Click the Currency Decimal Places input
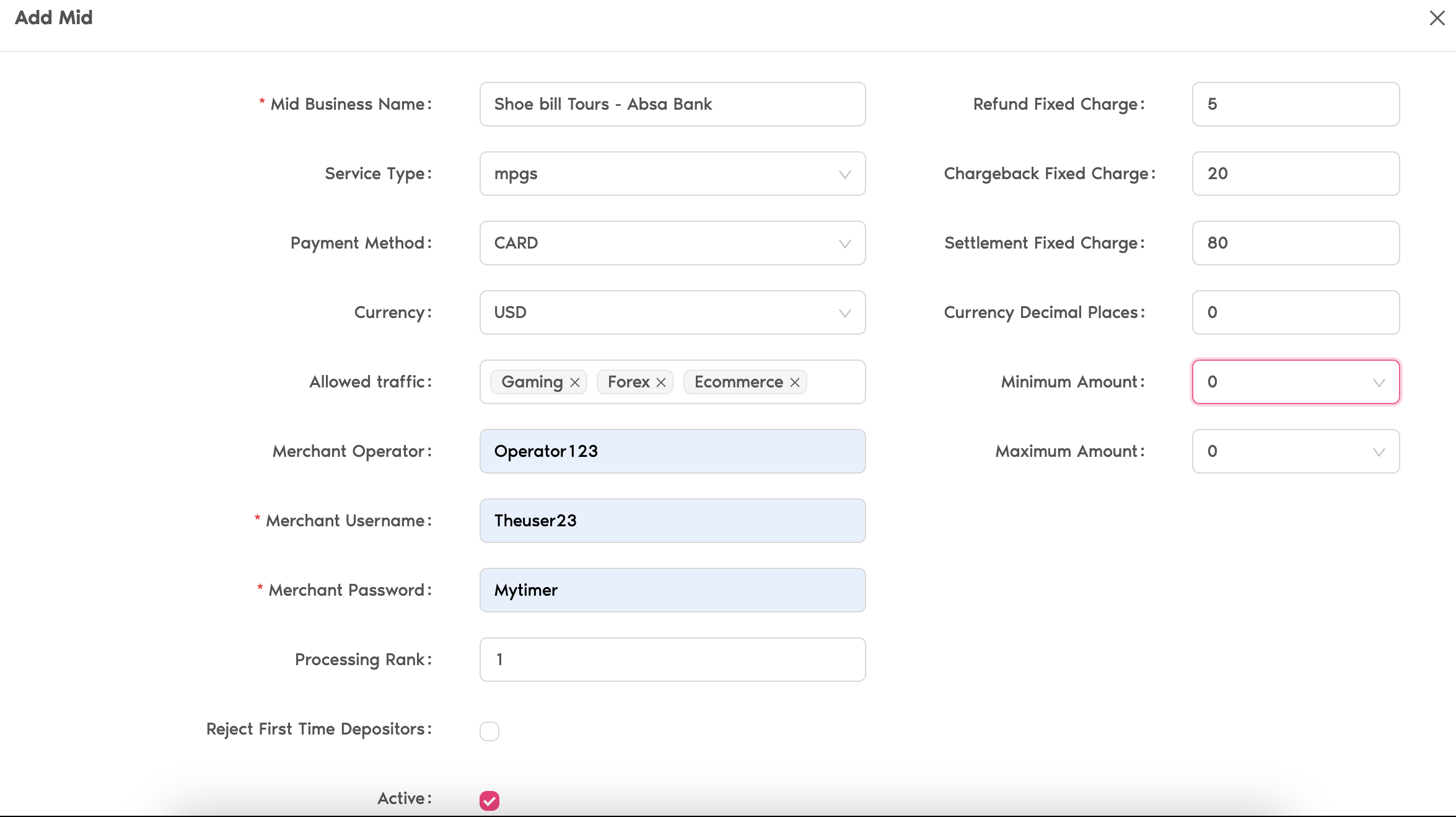The height and width of the screenshot is (817, 1456). (1296, 312)
